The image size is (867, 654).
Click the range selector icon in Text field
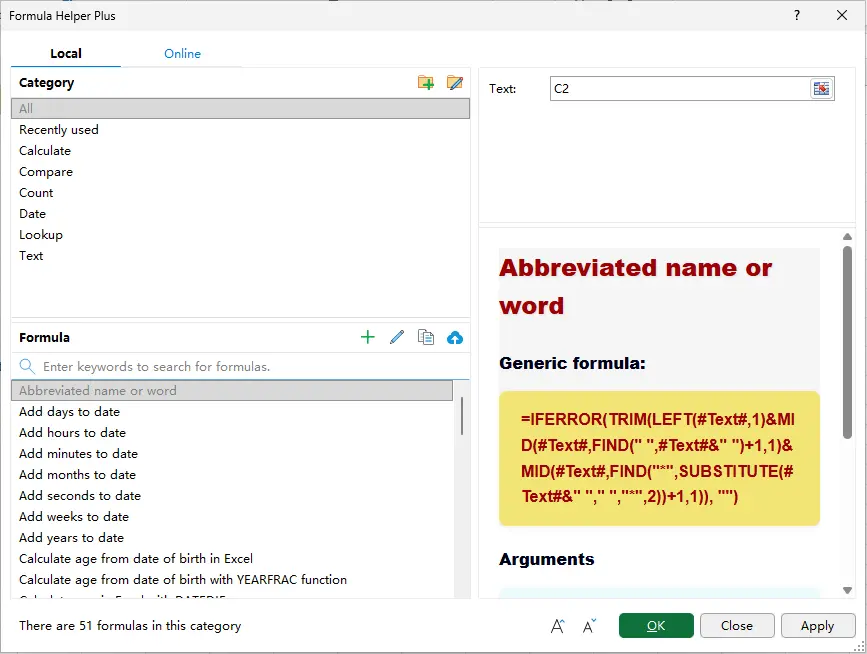coord(822,88)
